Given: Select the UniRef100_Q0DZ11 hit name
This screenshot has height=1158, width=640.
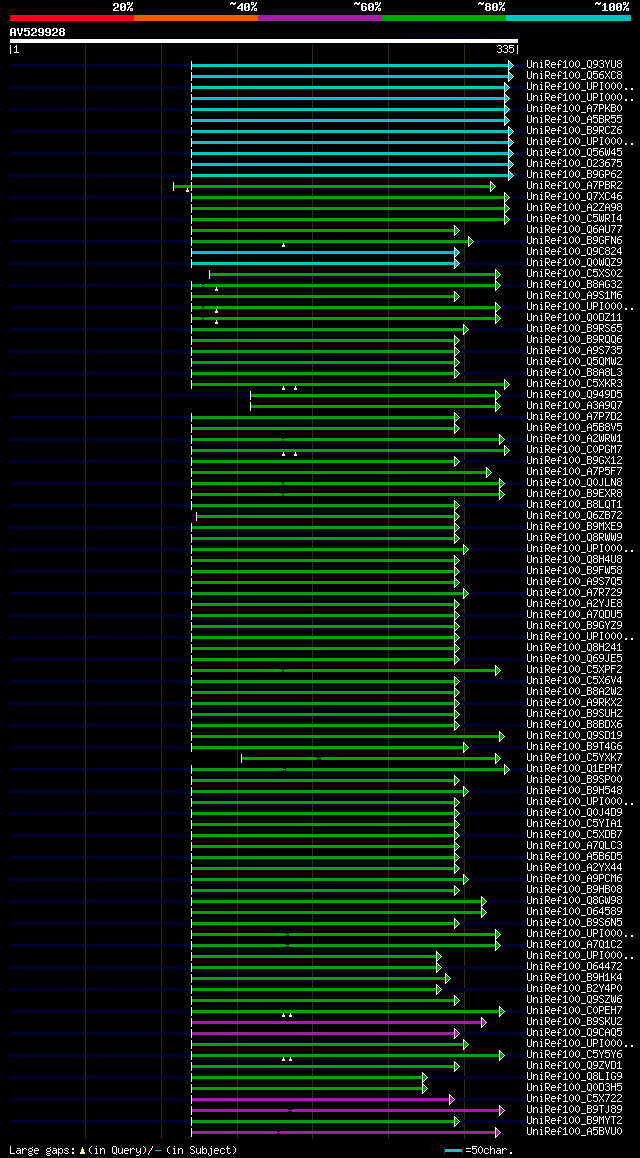Looking at the screenshot, I should click(574, 318).
